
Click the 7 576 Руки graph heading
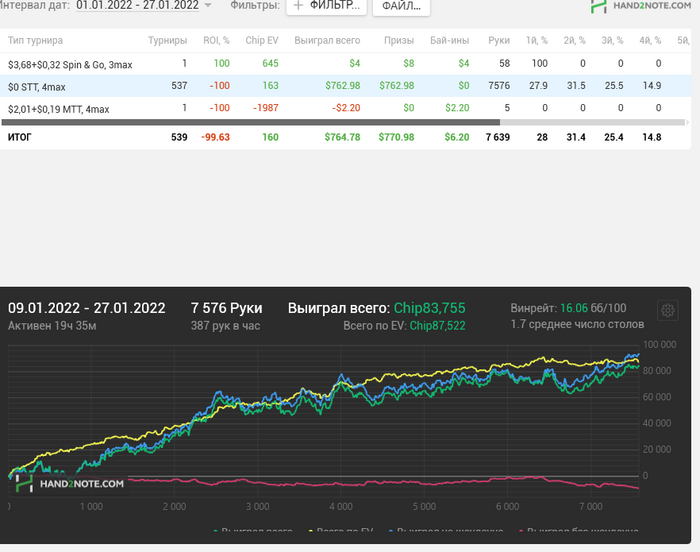(226, 308)
